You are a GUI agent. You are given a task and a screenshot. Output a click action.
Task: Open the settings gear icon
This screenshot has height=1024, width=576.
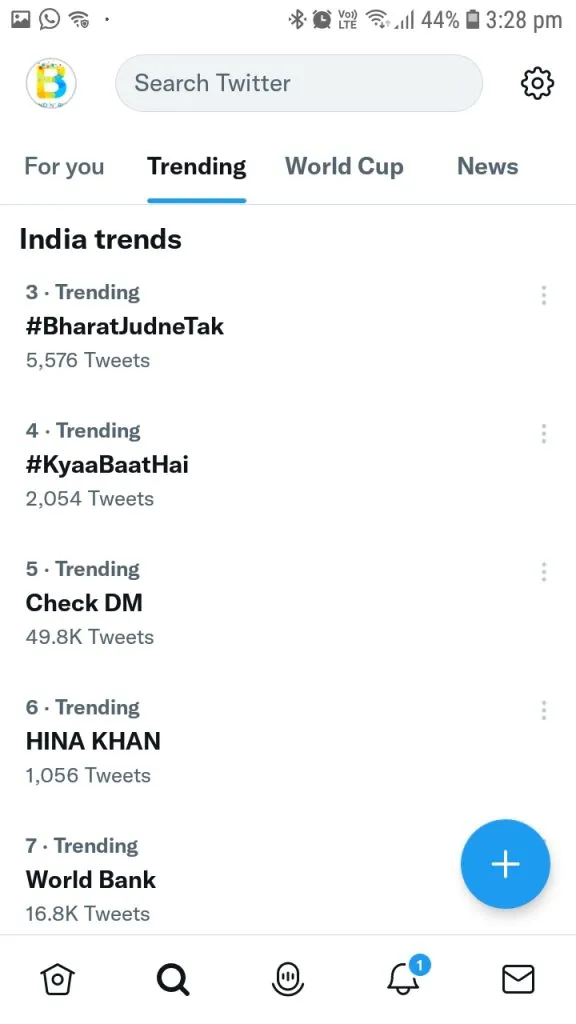click(537, 84)
